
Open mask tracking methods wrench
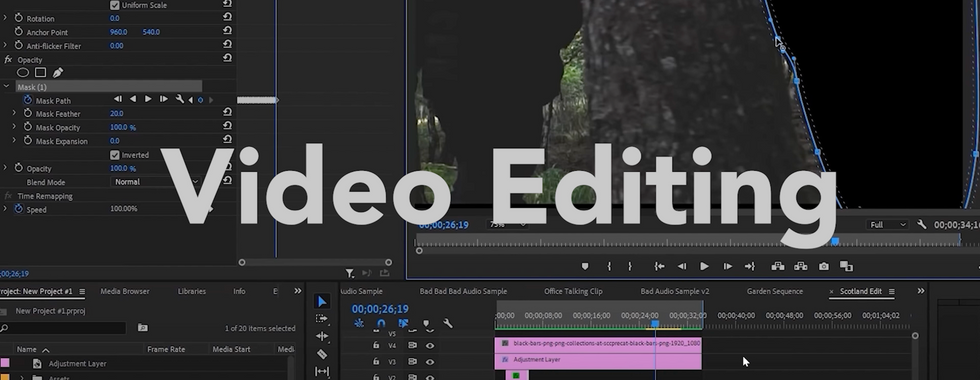[180, 99]
